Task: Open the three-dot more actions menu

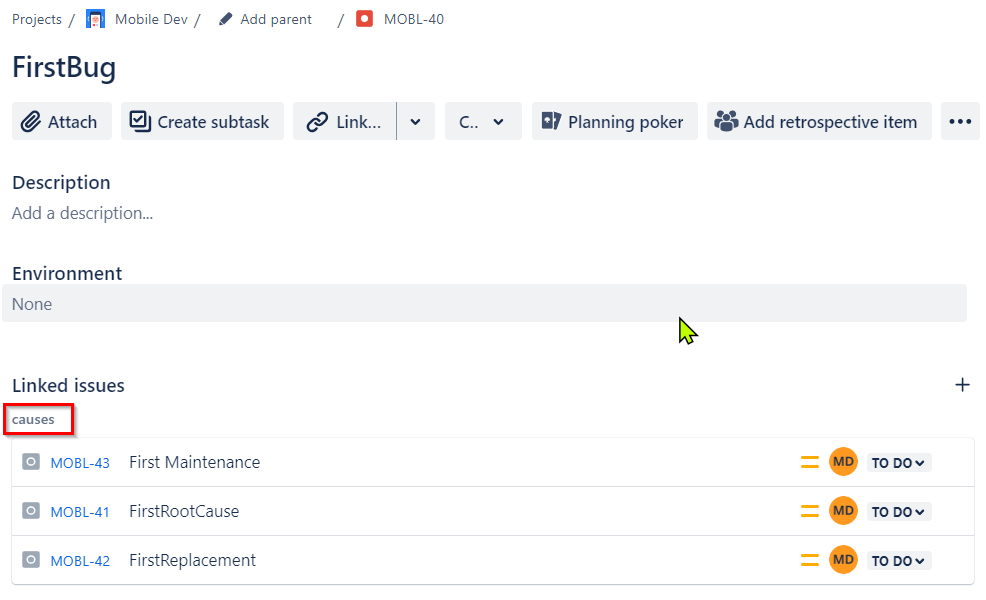Action: click(x=960, y=121)
